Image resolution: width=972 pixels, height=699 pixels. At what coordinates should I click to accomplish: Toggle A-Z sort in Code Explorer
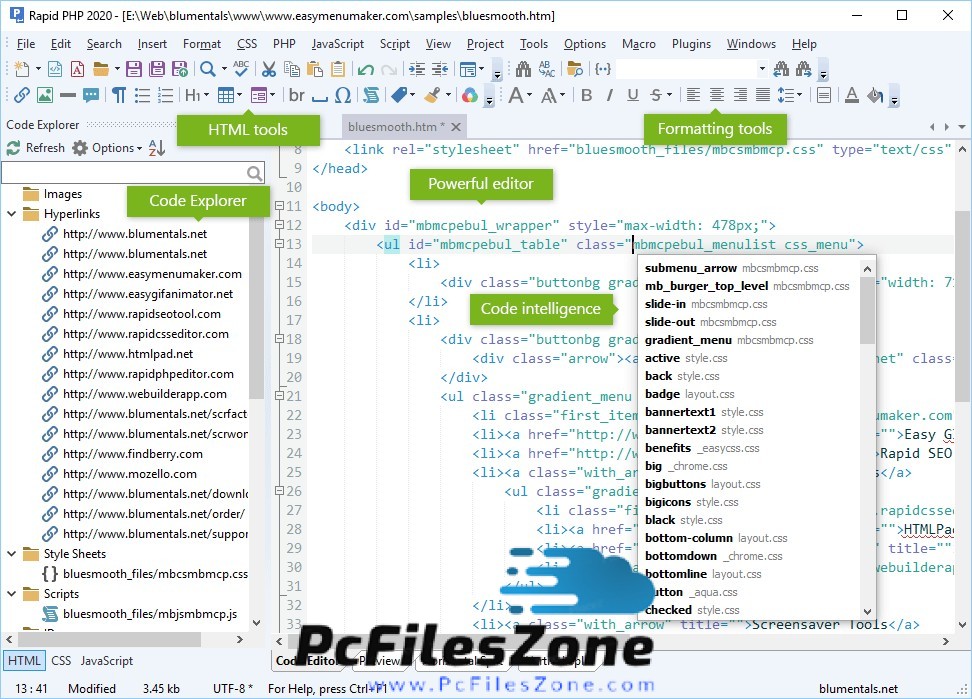pyautogui.click(x=157, y=148)
